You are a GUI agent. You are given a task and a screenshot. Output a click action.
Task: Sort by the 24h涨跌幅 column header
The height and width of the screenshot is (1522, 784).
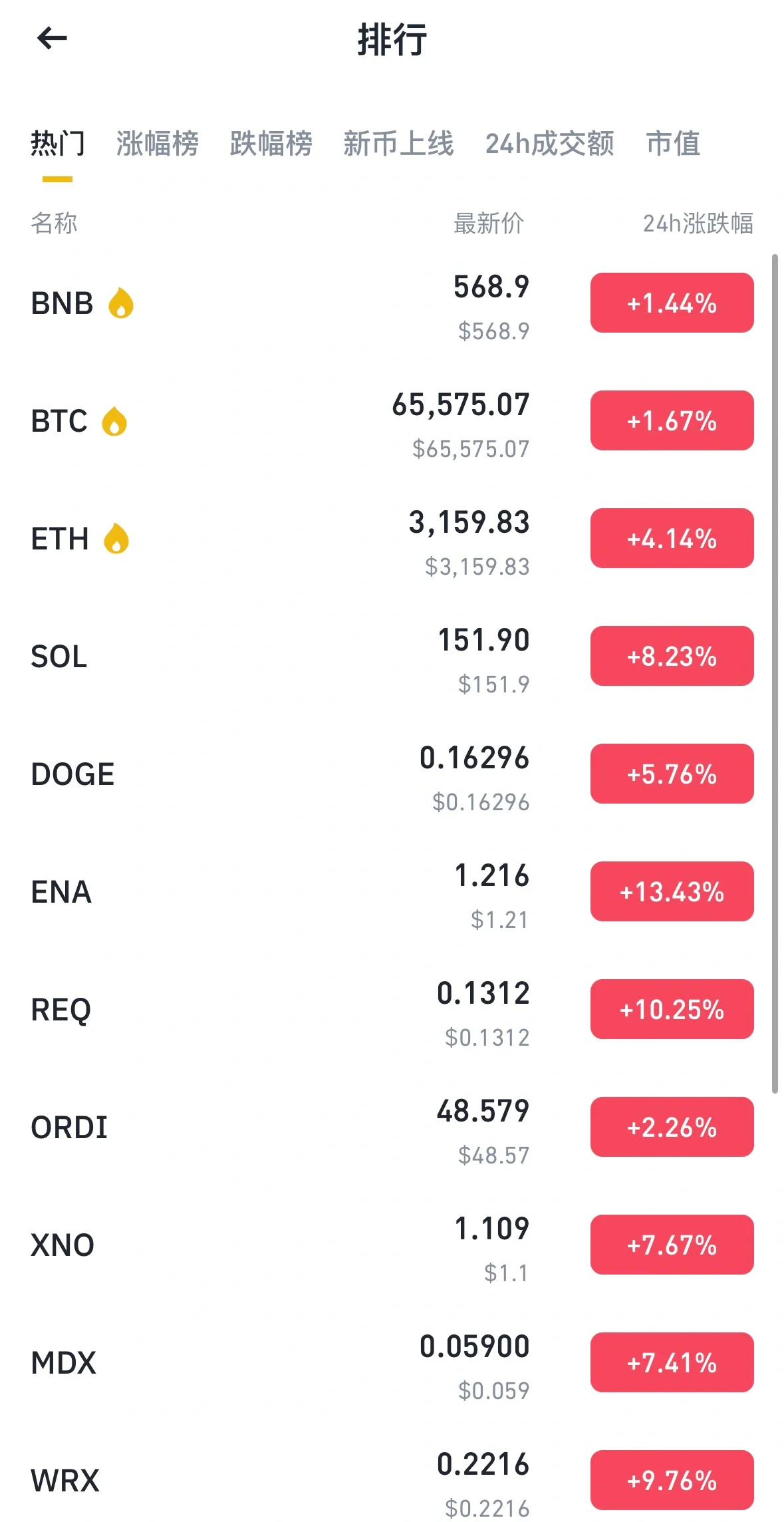click(698, 224)
